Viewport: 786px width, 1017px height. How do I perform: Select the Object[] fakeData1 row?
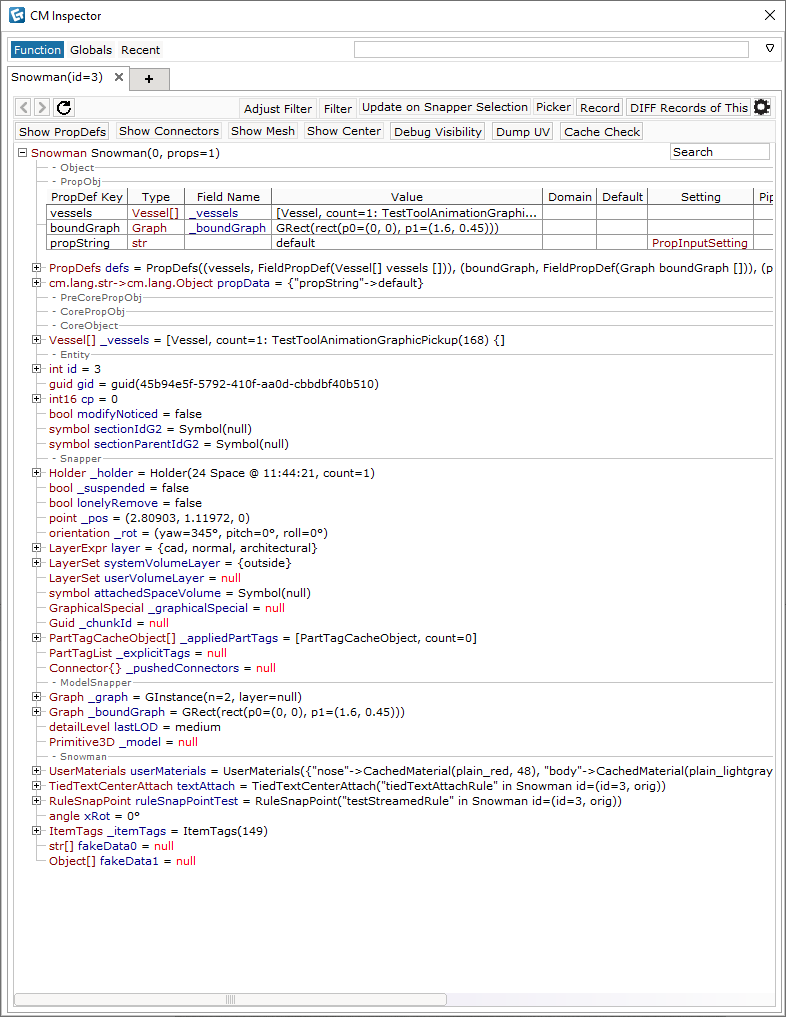tap(122, 861)
